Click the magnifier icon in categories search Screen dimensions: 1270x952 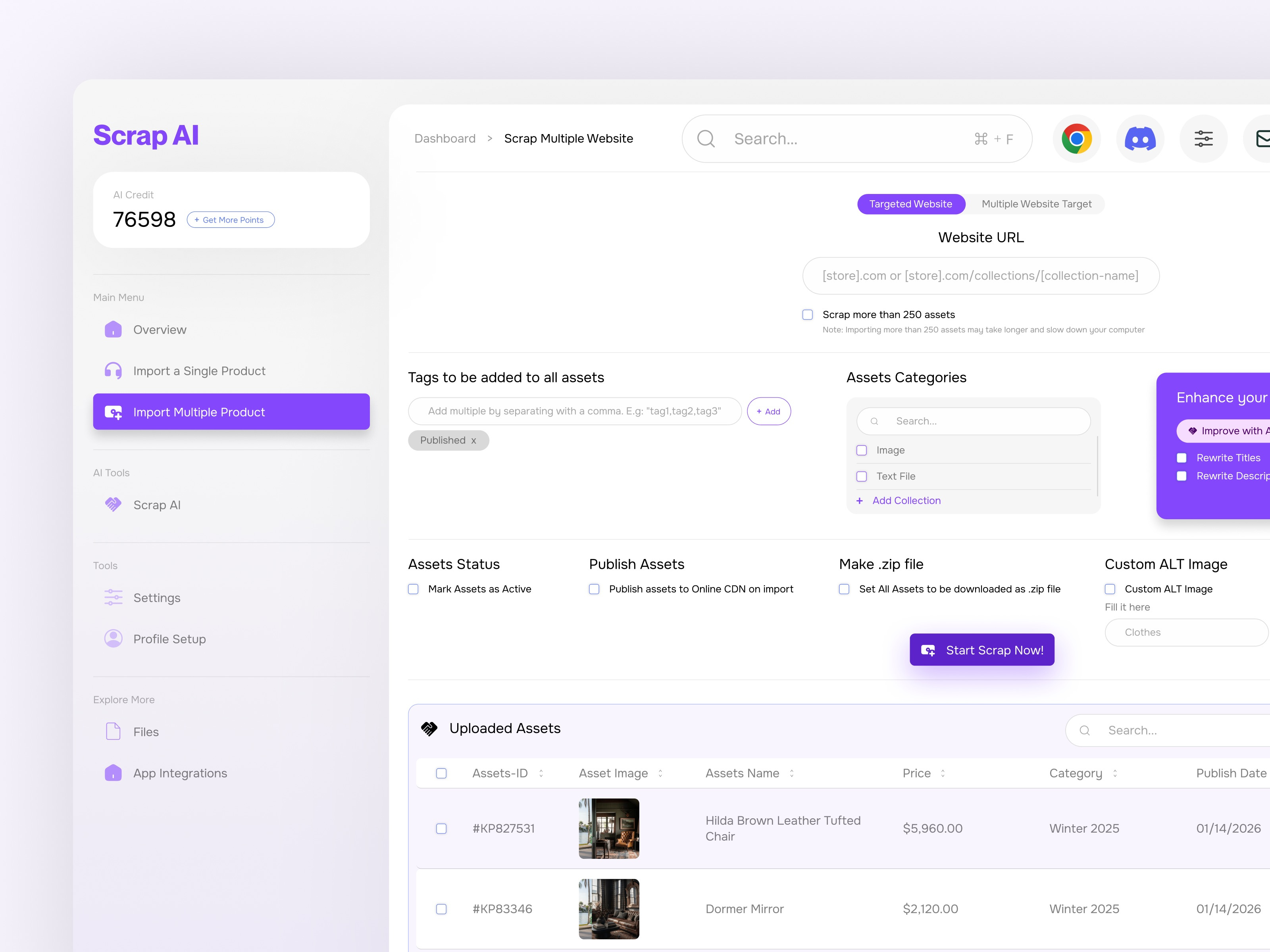pos(874,421)
